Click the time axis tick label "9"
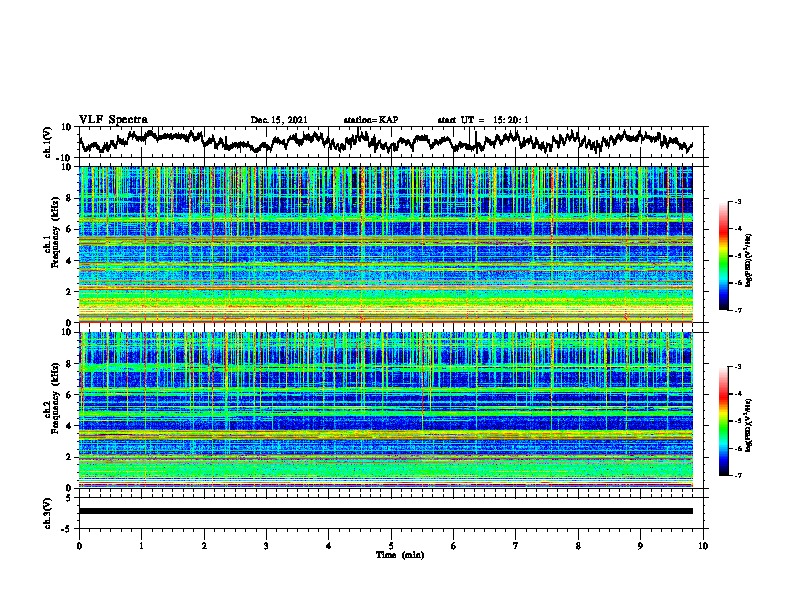The image size is (792, 612). [640, 546]
